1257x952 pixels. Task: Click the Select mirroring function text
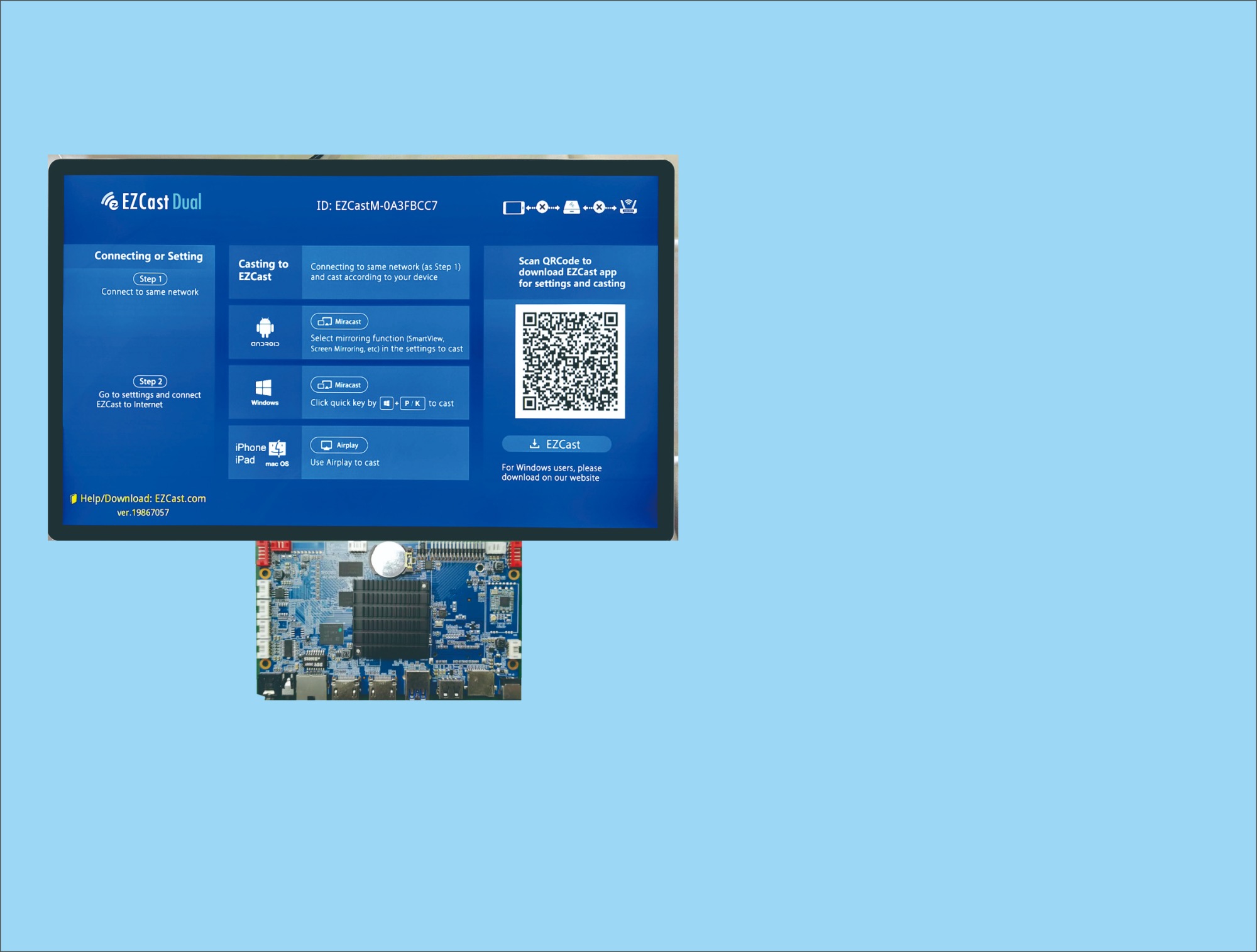(387, 343)
